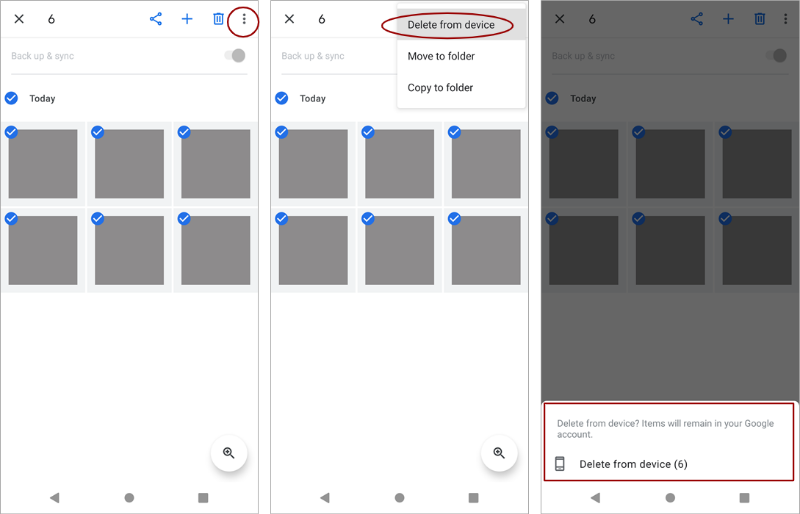800x514 pixels.
Task: Tap selected count '6' on left screen
Action: [x=51, y=19]
